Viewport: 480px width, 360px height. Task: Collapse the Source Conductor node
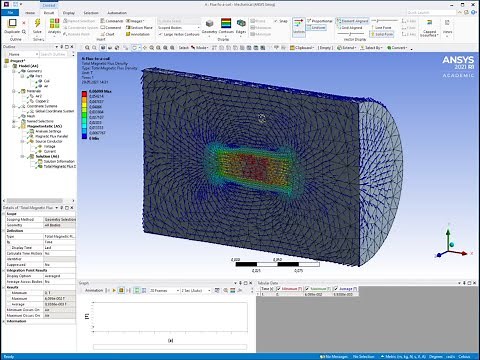22,141
